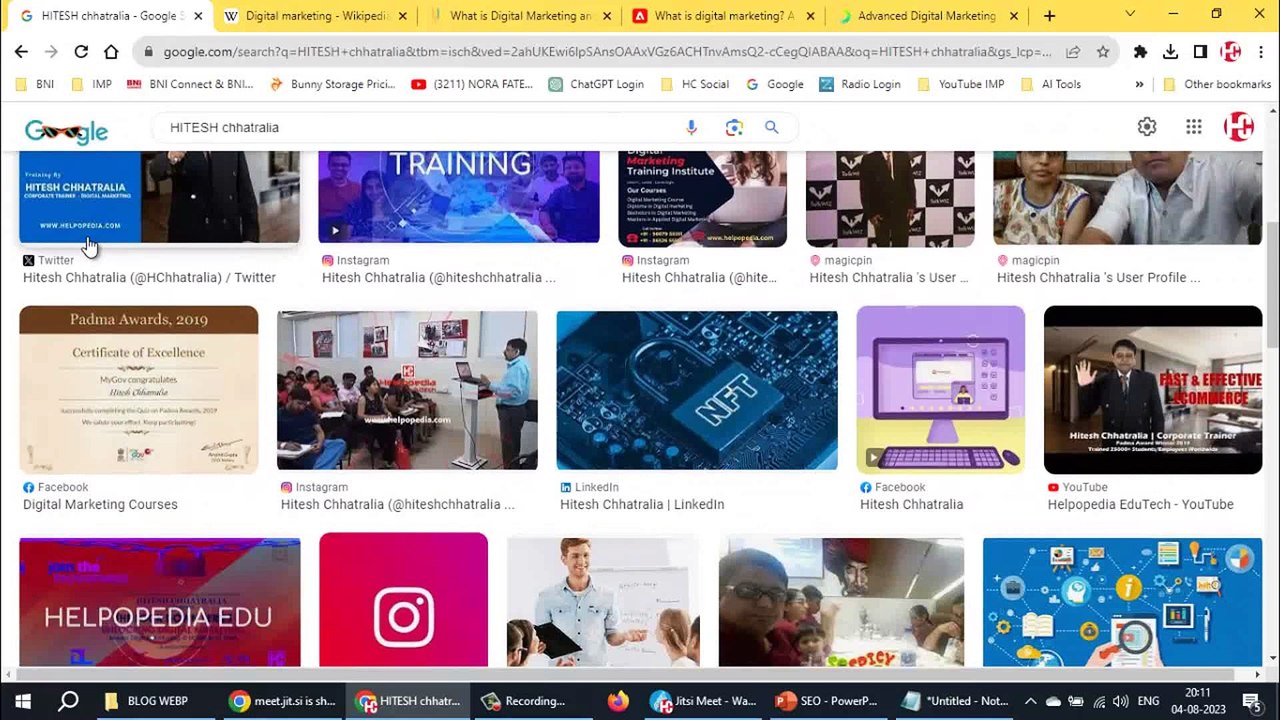Search by image with Google Lens
The height and width of the screenshot is (720, 1280).
734,127
